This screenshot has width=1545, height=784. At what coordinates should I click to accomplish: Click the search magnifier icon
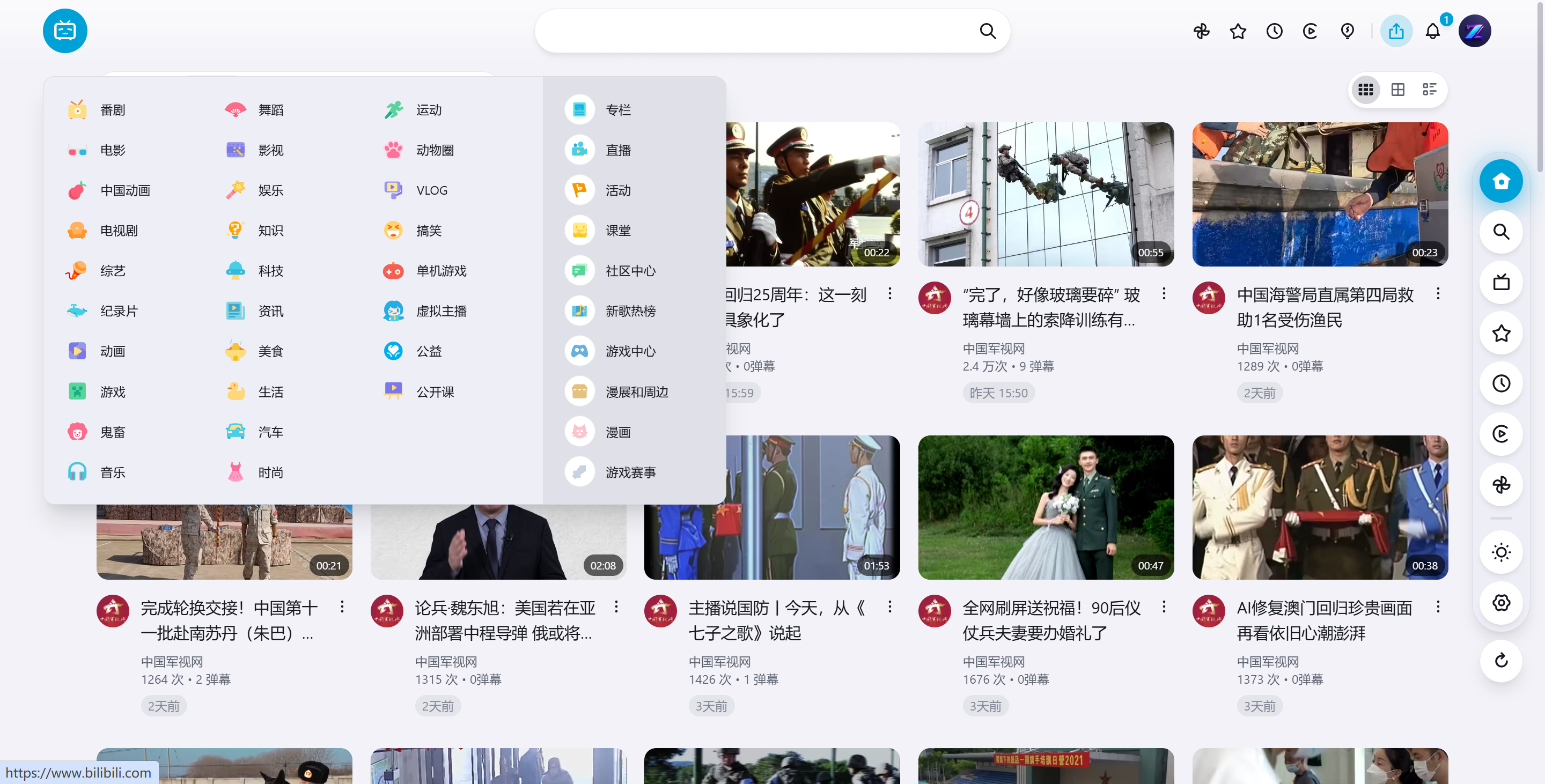tap(987, 30)
